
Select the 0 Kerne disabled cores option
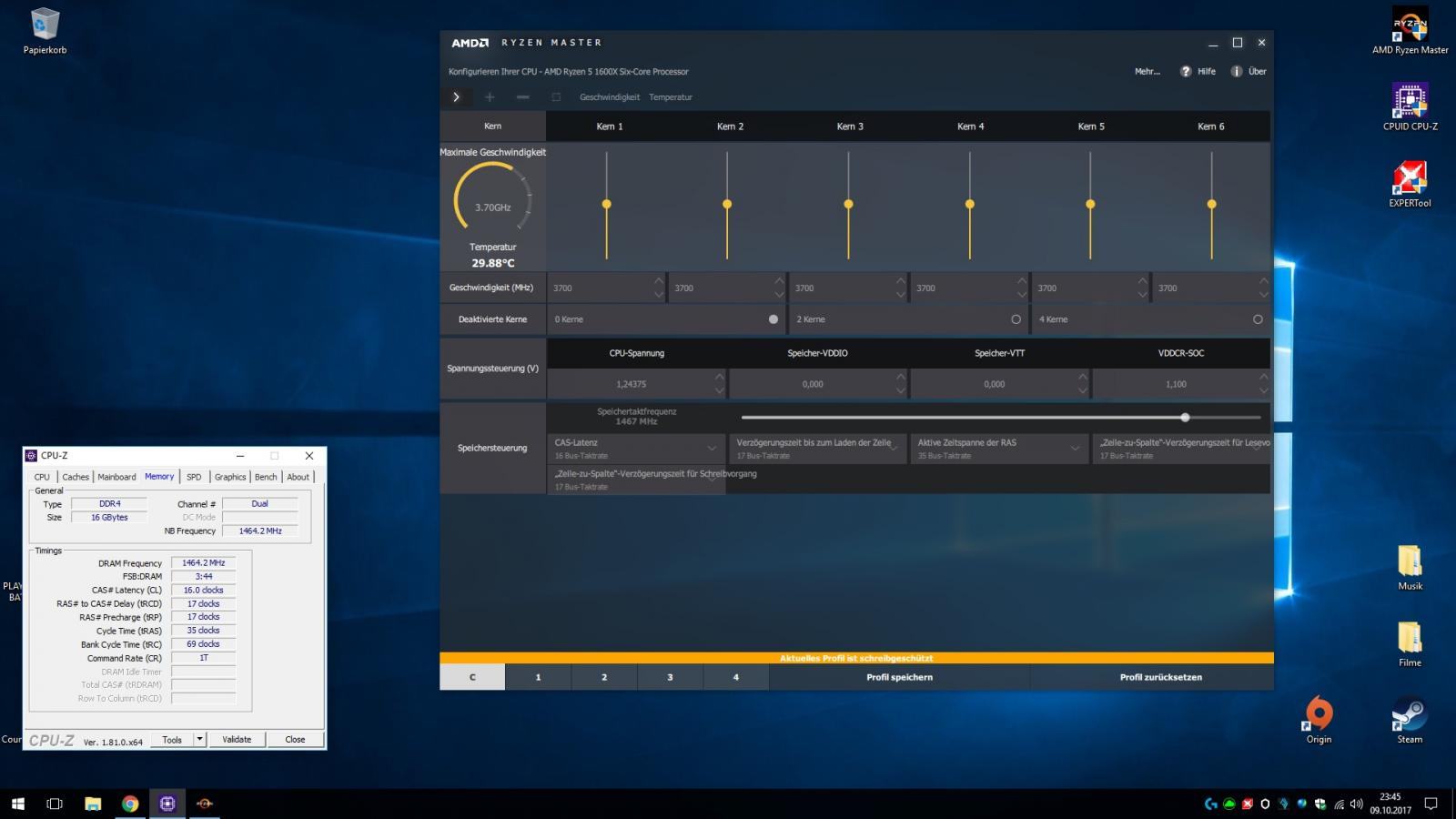773,319
